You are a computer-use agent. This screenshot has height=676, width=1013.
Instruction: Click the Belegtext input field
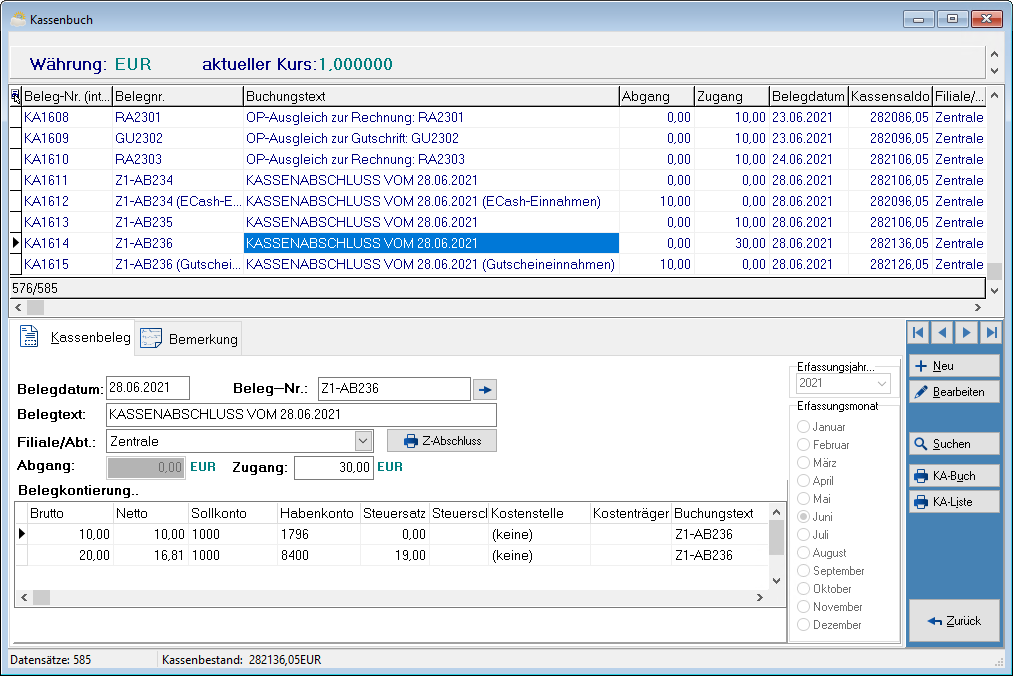coord(302,414)
